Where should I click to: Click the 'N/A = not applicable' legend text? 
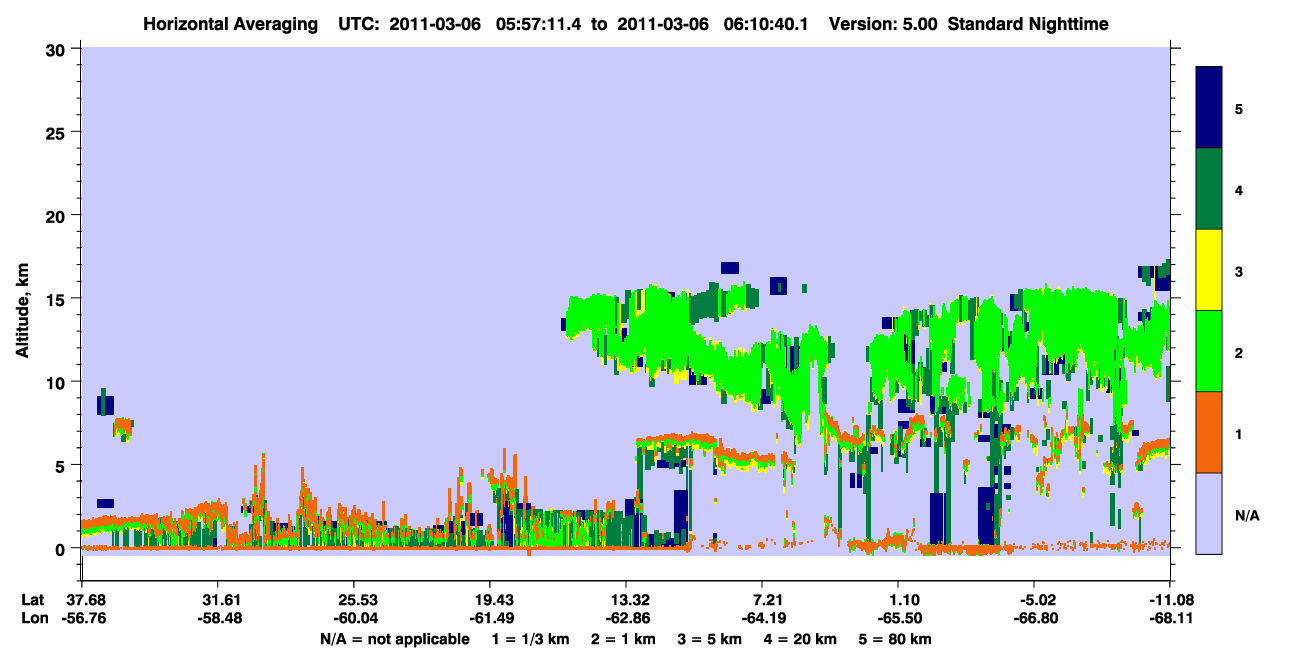click(395, 639)
